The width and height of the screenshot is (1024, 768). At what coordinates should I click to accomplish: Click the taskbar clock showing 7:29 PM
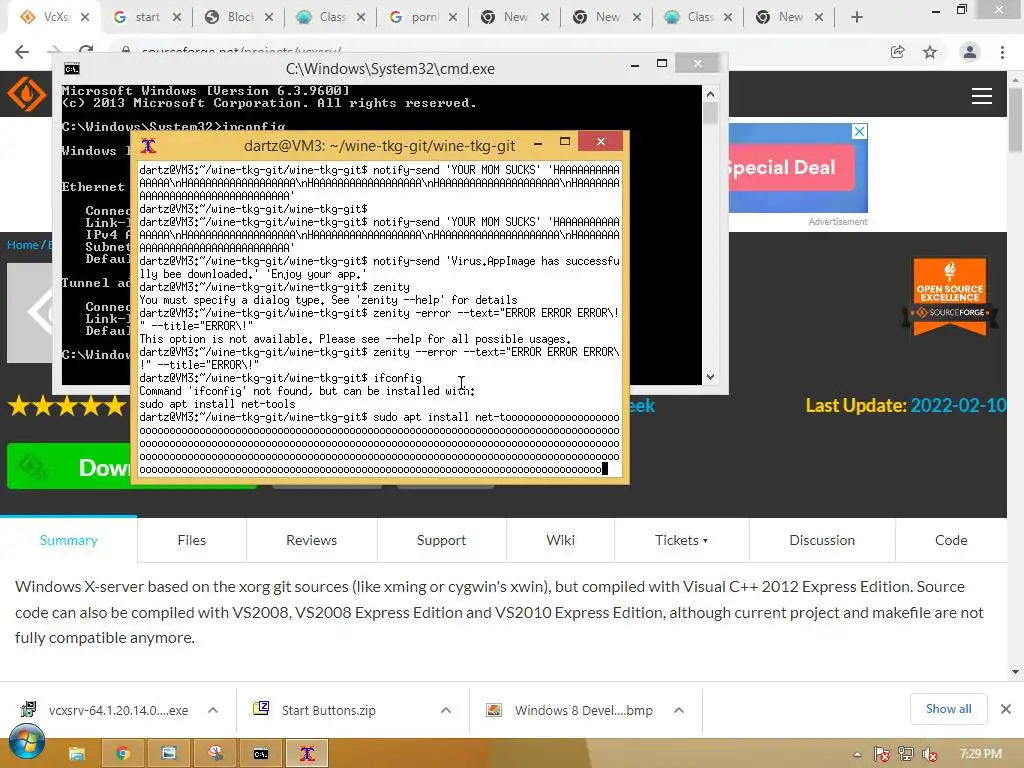981,754
